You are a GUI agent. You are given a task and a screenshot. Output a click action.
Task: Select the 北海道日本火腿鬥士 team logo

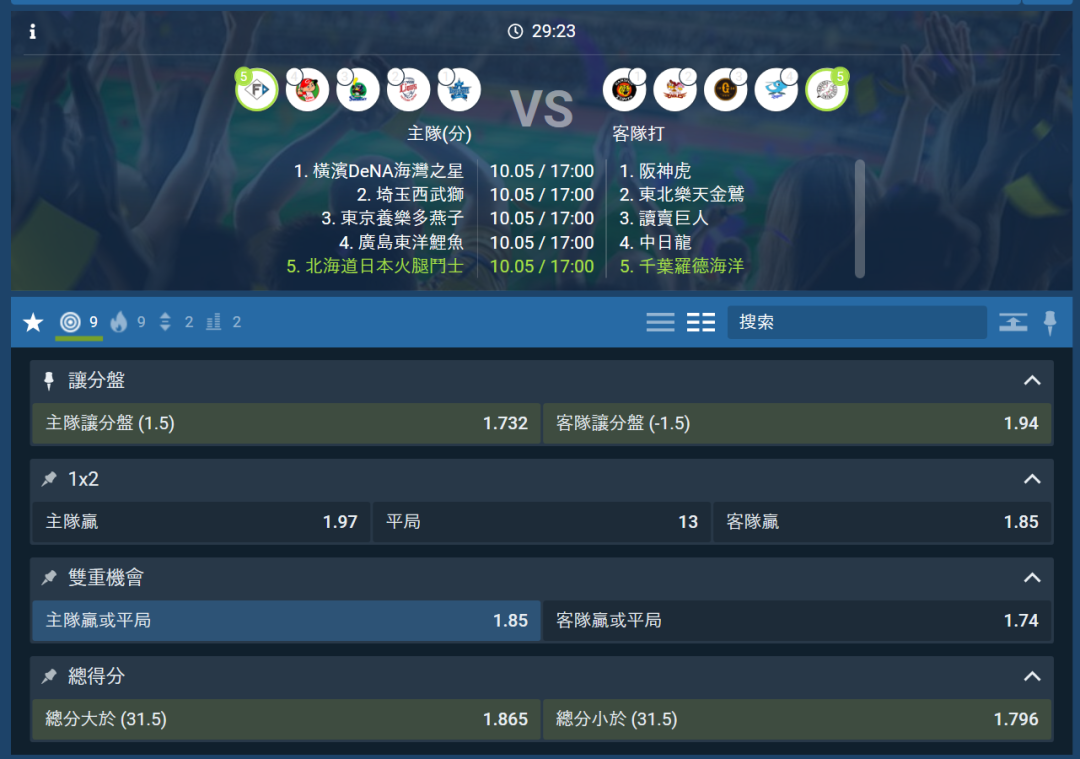coord(257,90)
